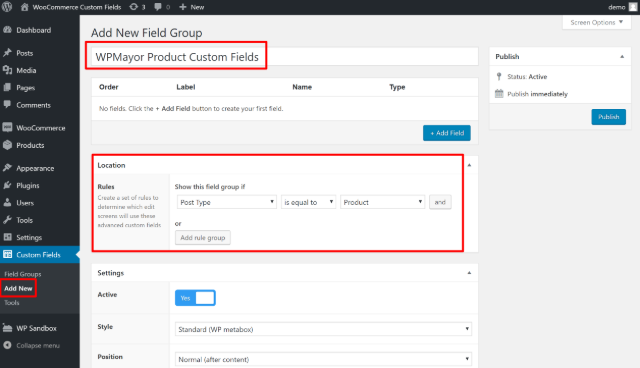
Task: Click the WooCommerce icon in sidebar
Action: 7,127
